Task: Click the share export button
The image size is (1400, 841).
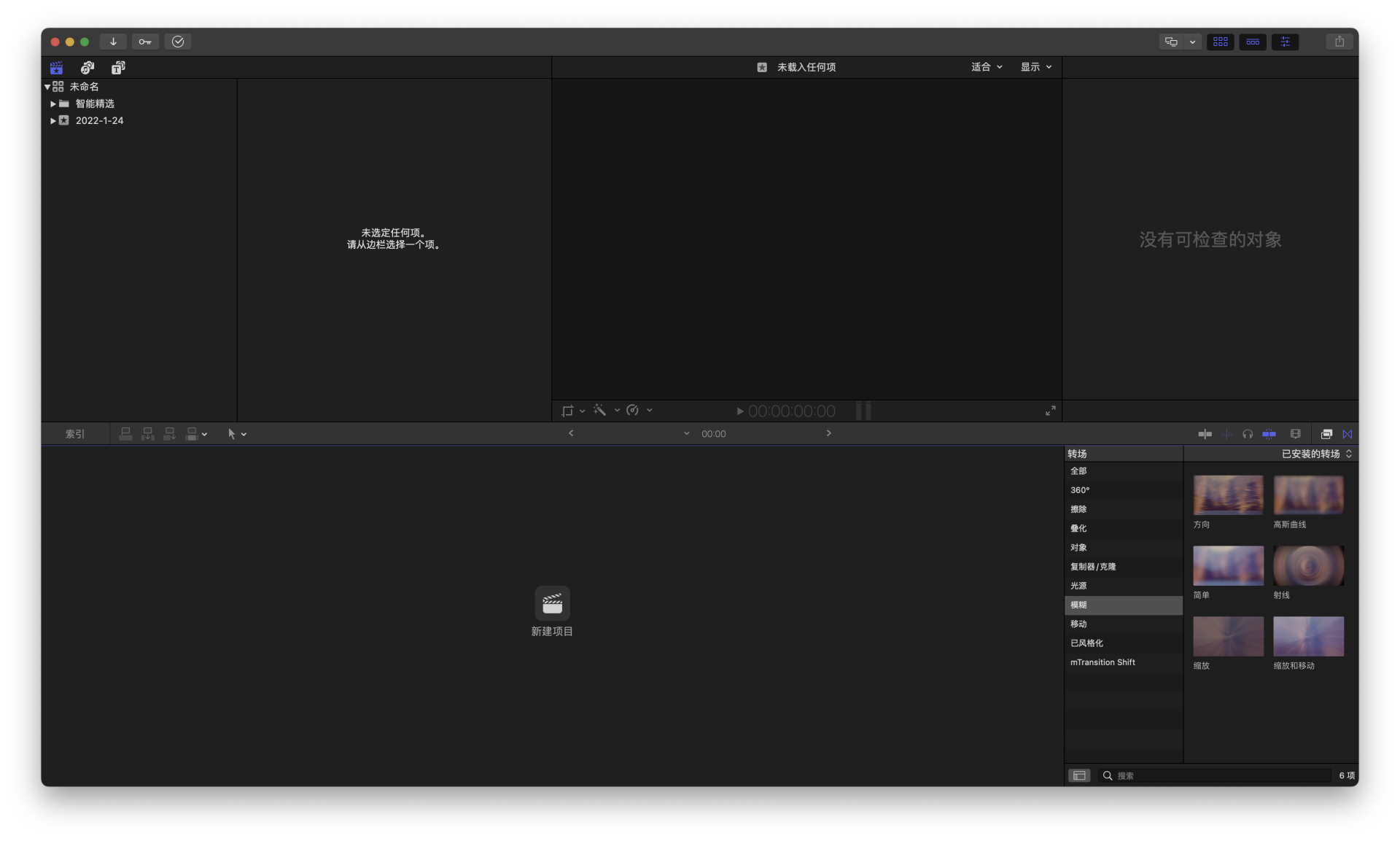Action: [1339, 42]
